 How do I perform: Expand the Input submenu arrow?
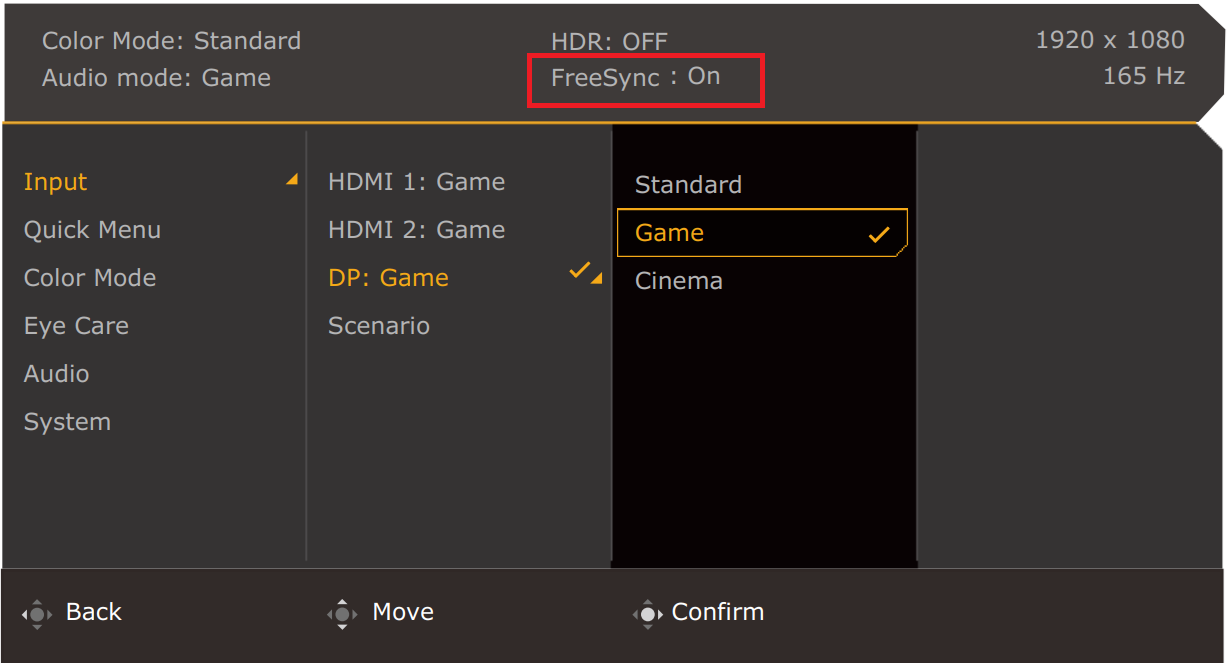pyautogui.click(x=291, y=181)
